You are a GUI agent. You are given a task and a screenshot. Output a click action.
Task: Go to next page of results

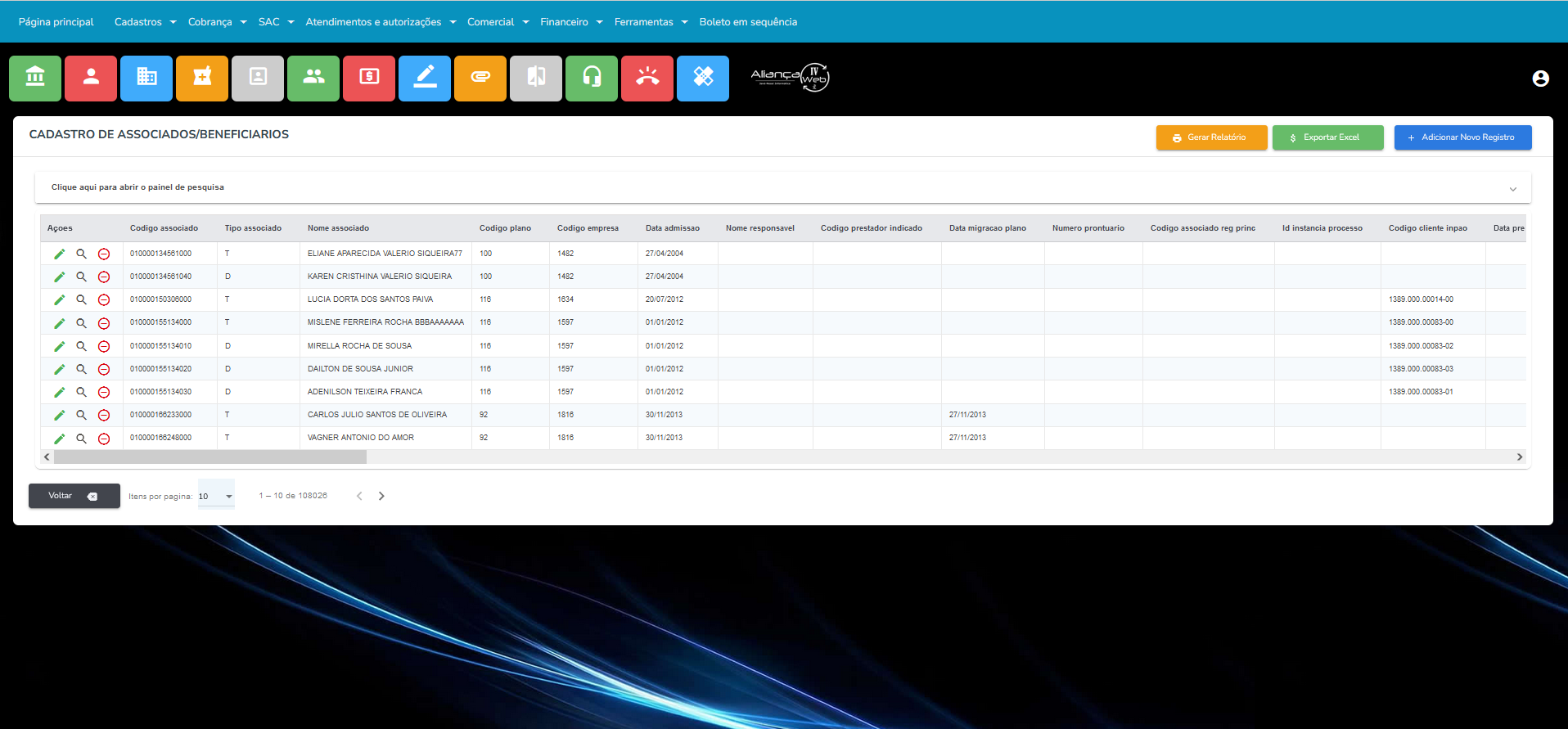381,496
